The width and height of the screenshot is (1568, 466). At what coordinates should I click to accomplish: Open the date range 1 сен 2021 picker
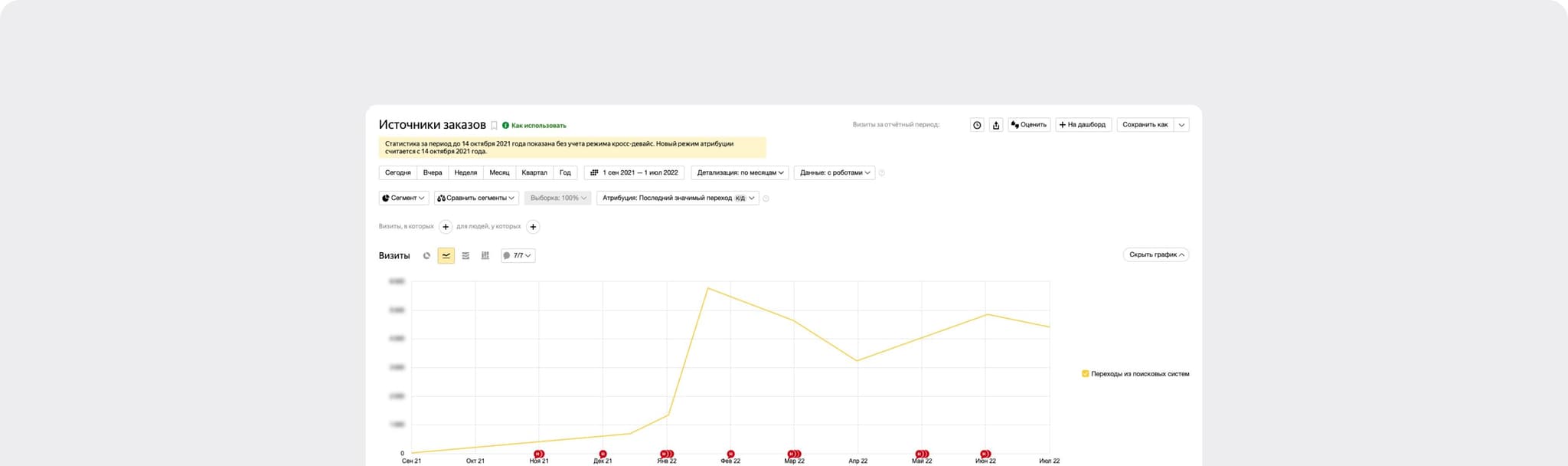click(634, 173)
